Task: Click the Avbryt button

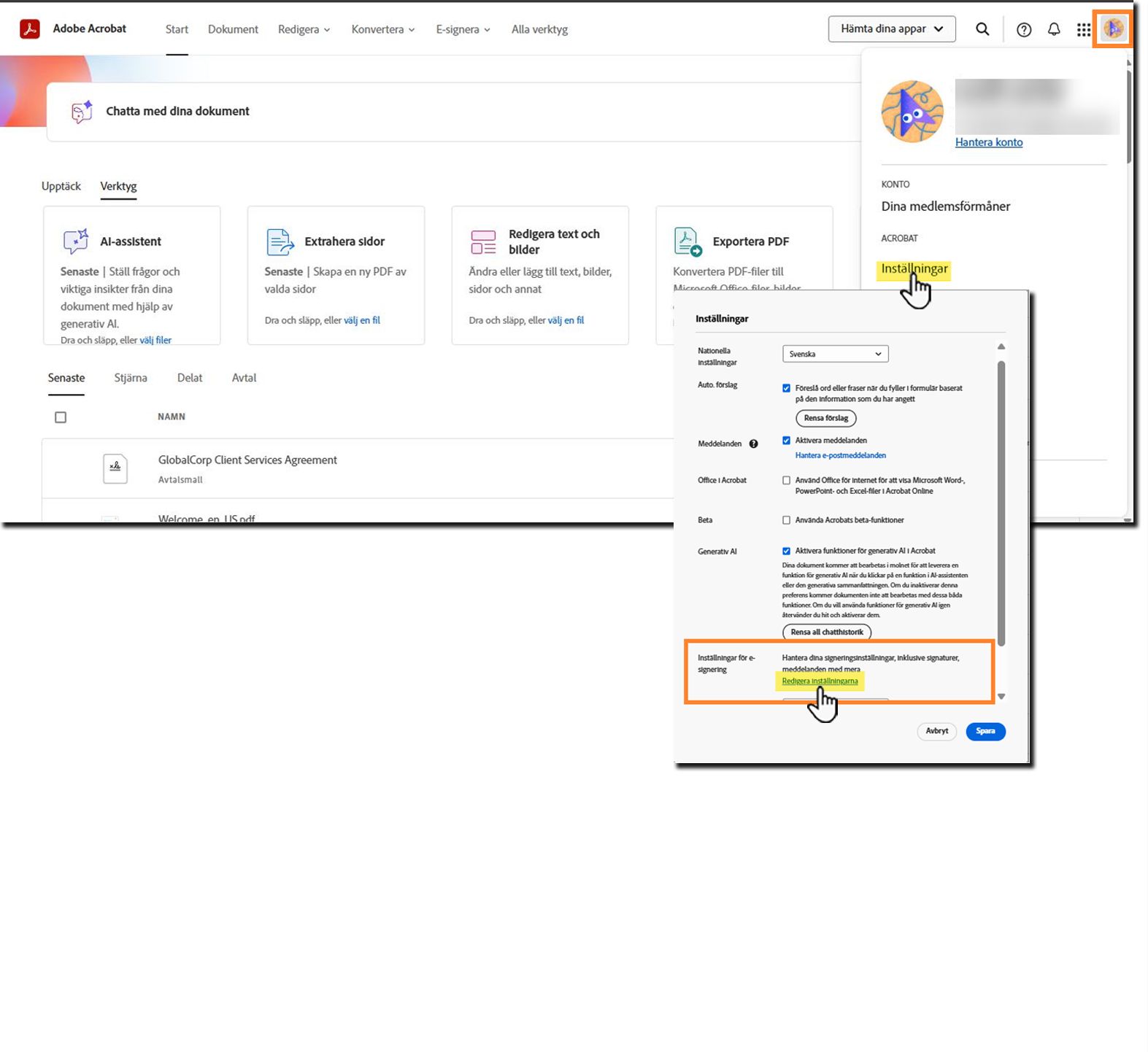Action: [x=937, y=731]
